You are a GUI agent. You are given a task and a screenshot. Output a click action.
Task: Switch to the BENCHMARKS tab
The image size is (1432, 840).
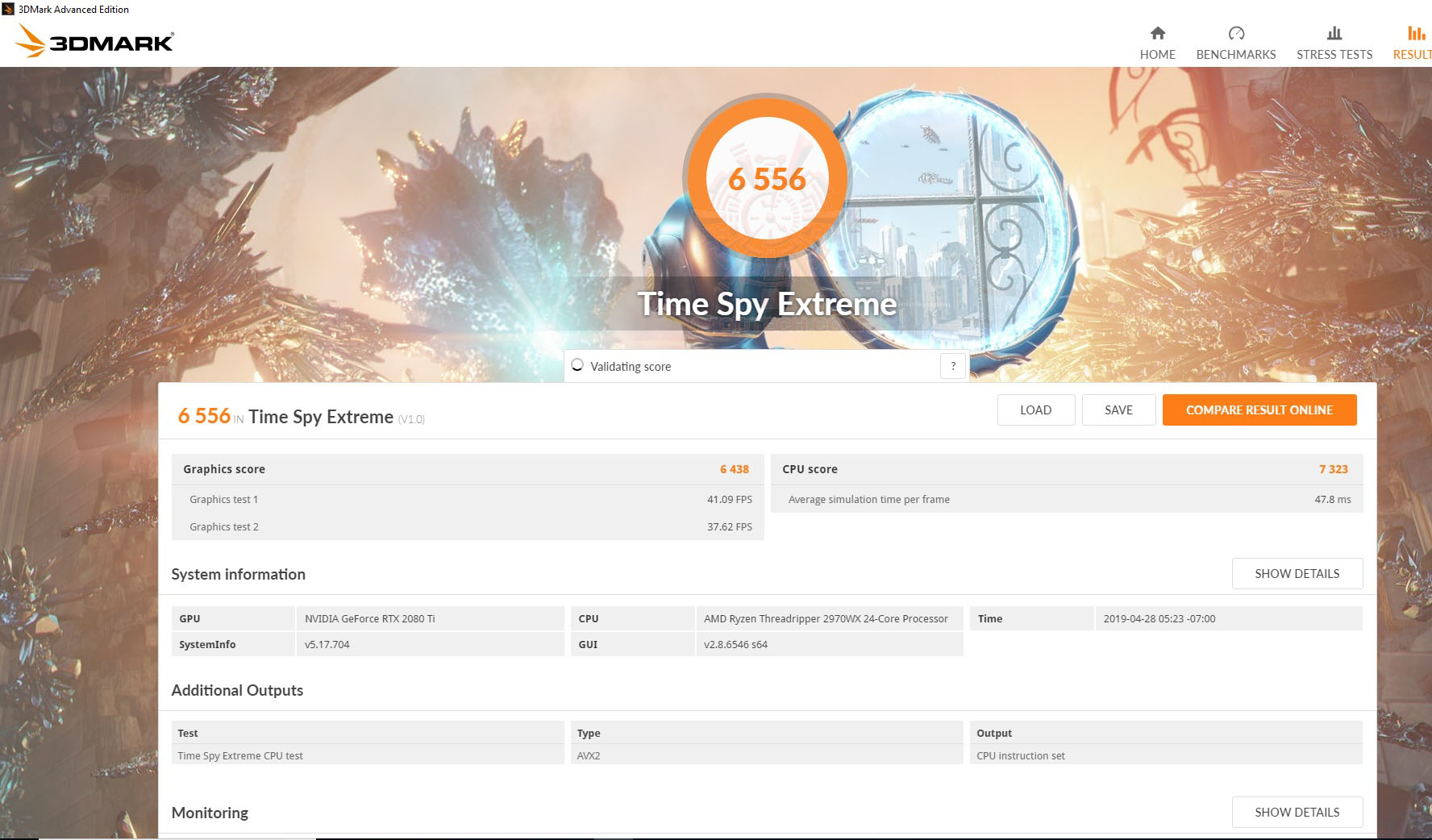tap(1236, 54)
